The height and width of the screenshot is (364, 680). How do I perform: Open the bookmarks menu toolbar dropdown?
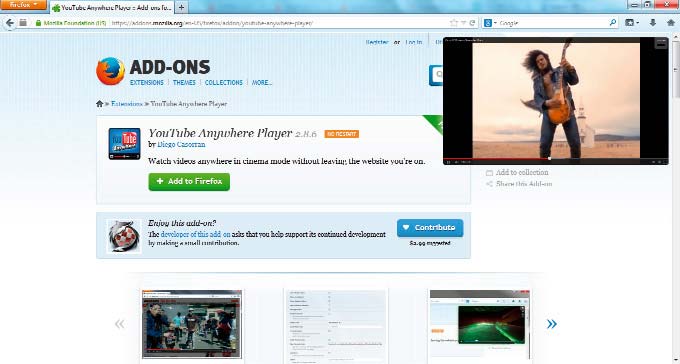(632, 23)
